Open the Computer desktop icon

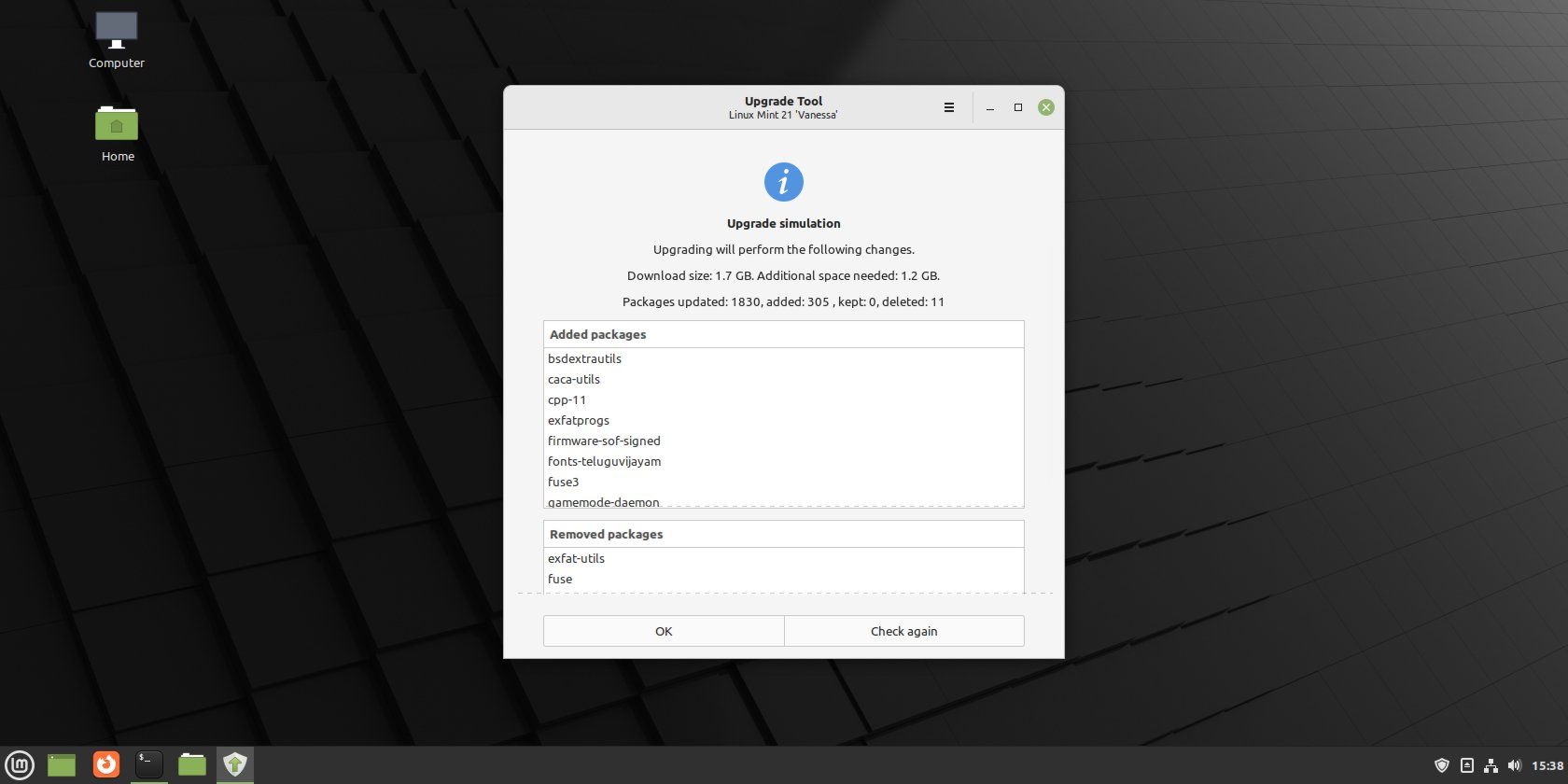tap(117, 40)
